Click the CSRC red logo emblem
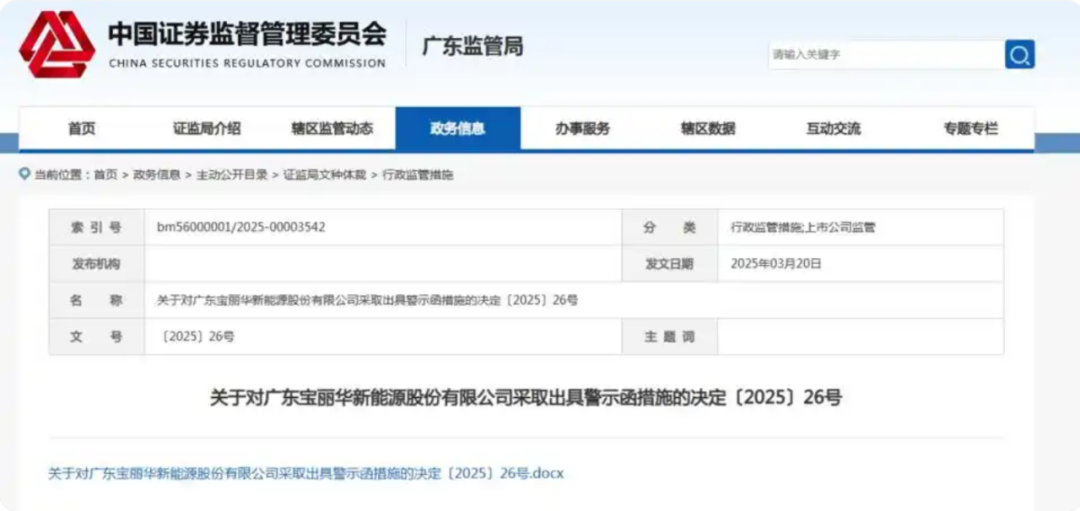1080x511 pixels. point(56,45)
